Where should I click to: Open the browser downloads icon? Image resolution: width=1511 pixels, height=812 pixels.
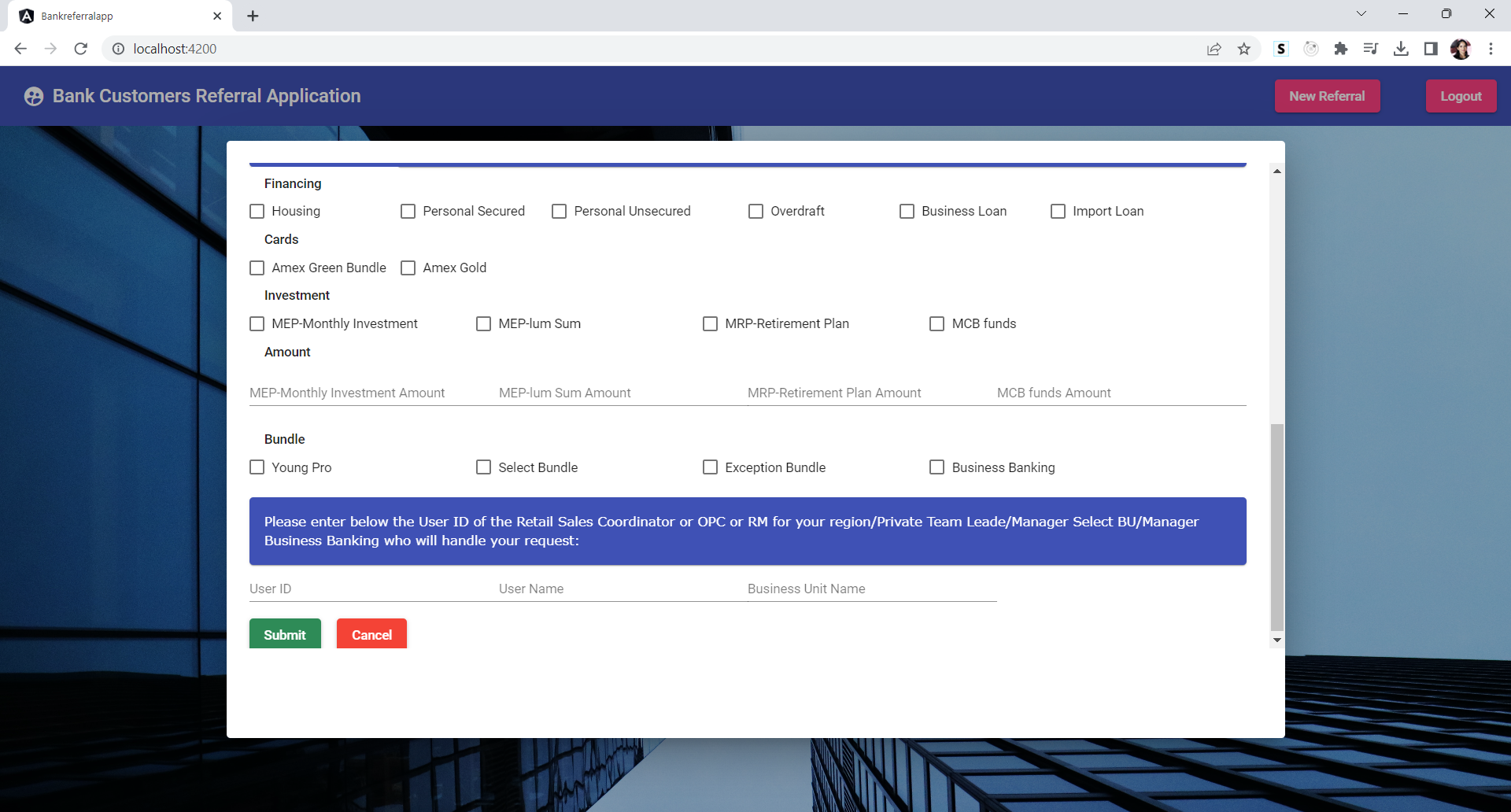[x=1401, y=49]
